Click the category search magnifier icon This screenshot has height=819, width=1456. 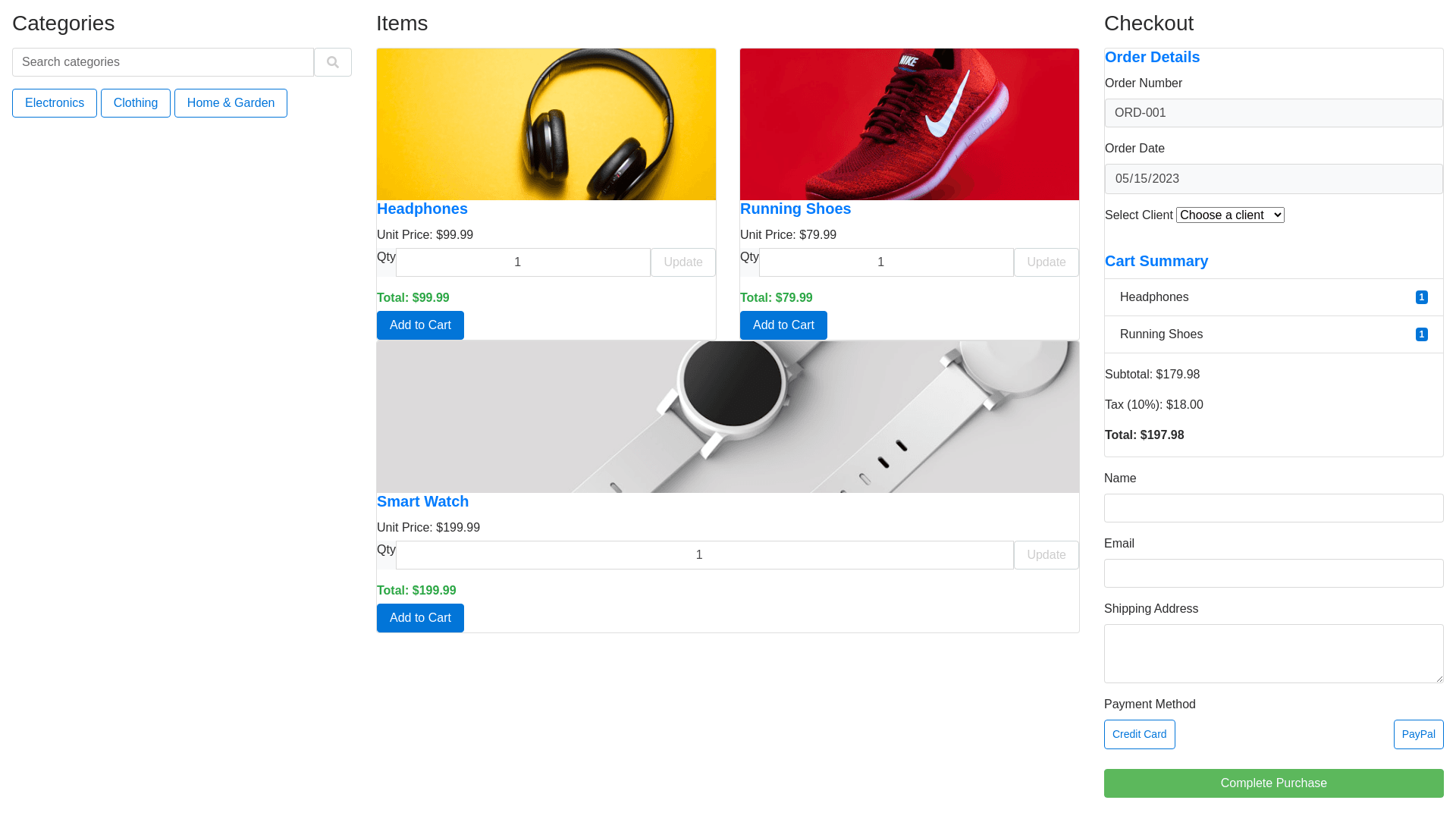pyautogui.click(x=332, y=62)
